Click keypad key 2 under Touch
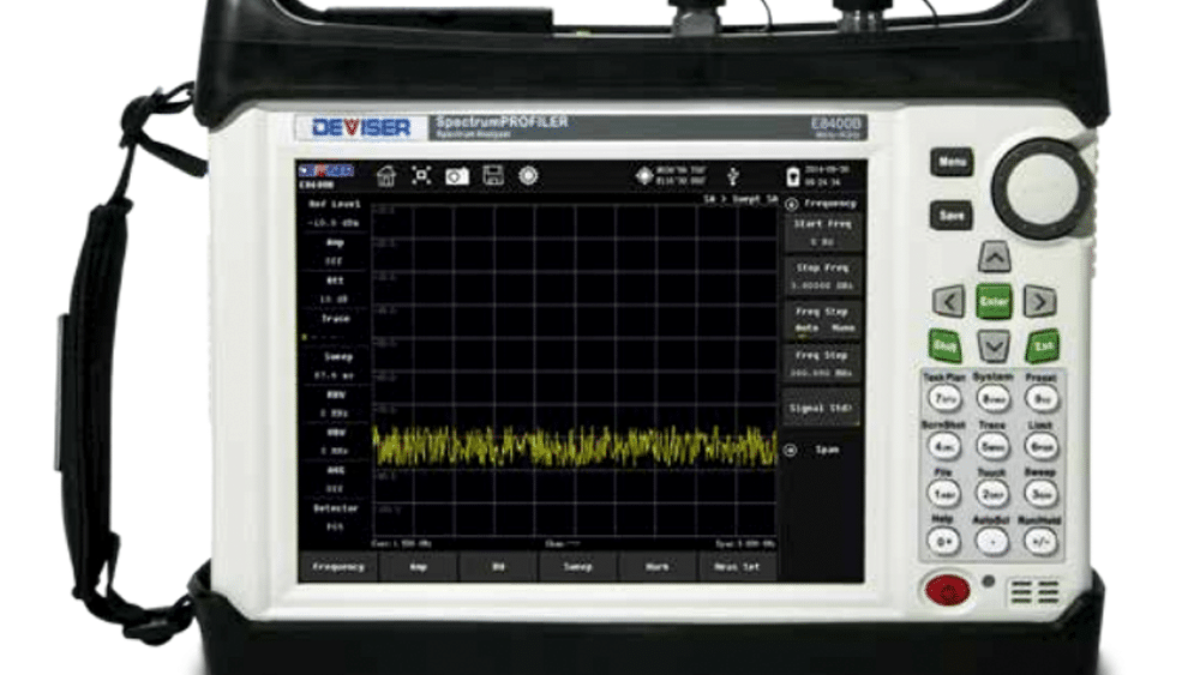 993,493
